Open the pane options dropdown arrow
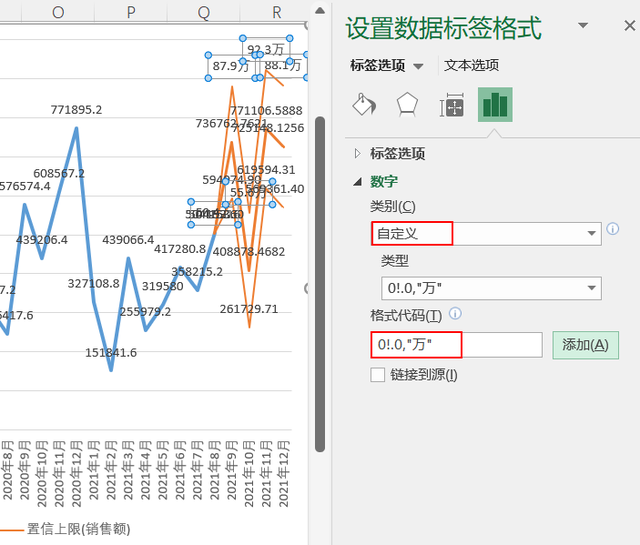Screen dimensions: 640x545 [x=583, y=25]
